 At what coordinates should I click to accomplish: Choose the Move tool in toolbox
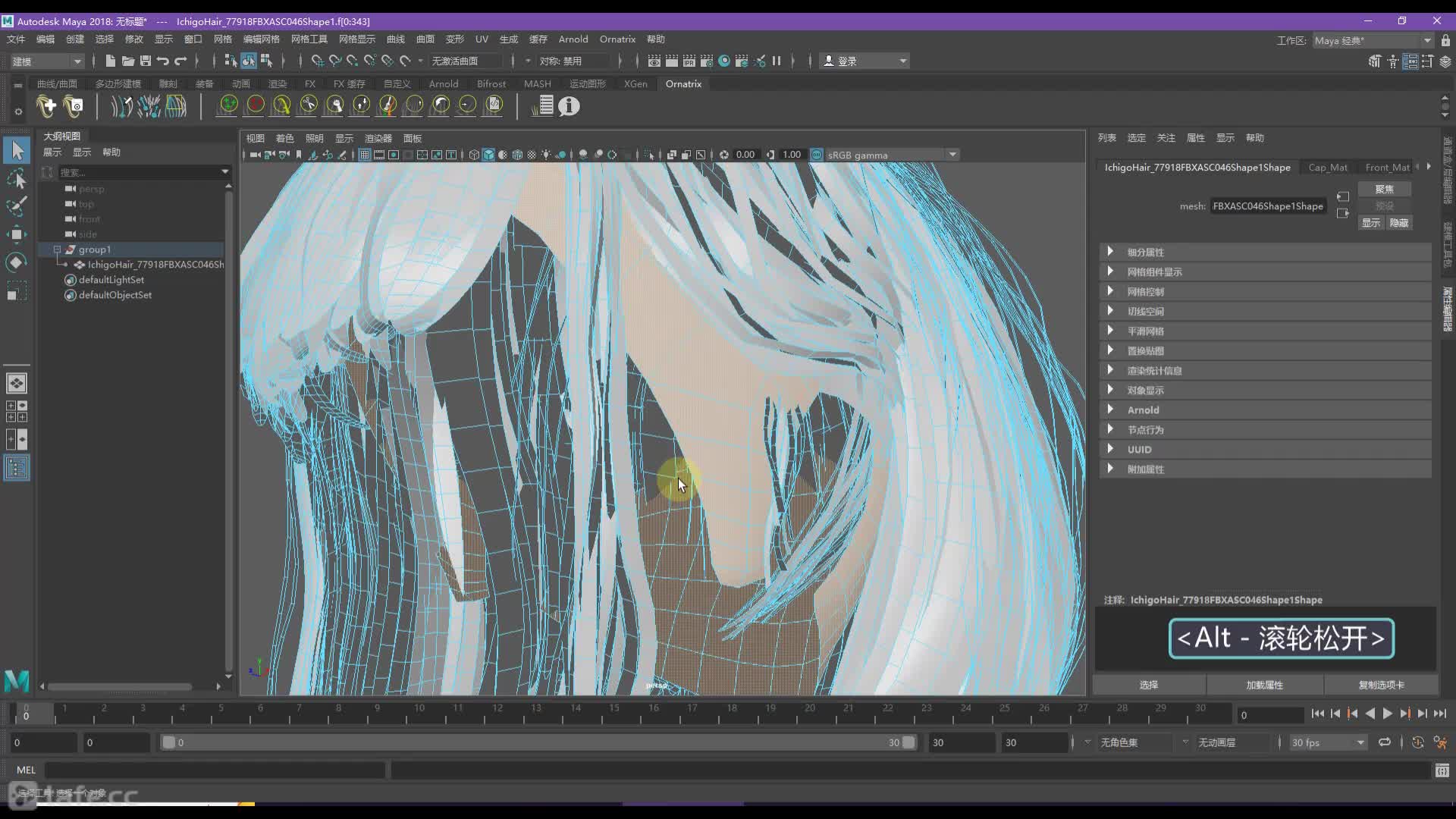pos(17,234)
